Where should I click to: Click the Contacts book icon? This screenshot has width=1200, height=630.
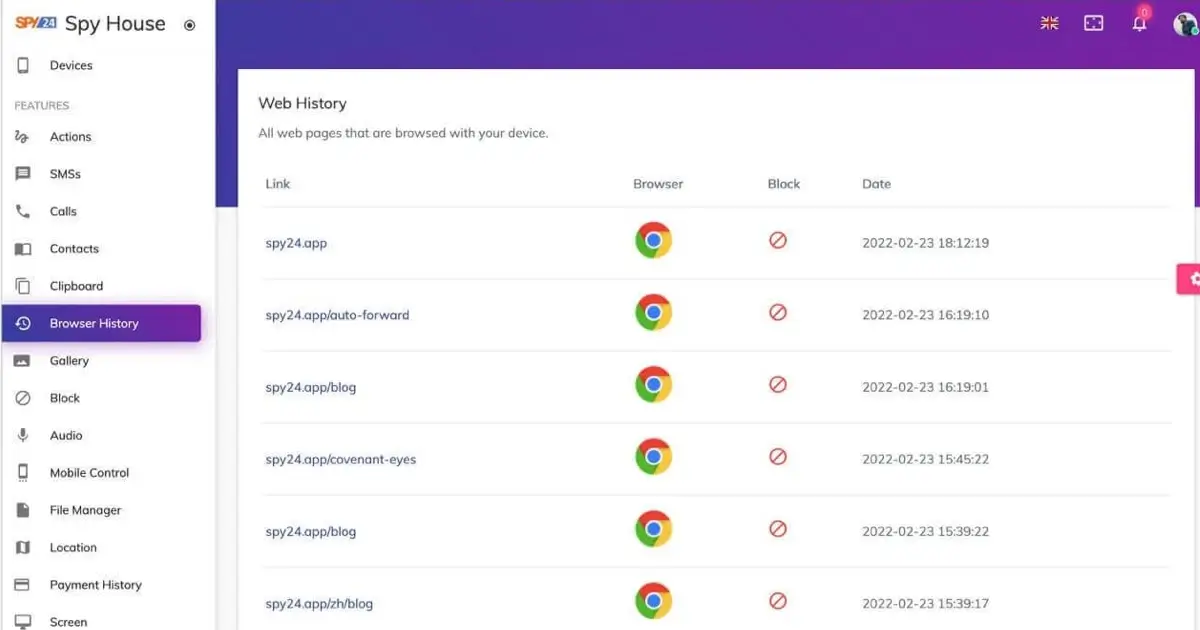(x=23, y=249)
